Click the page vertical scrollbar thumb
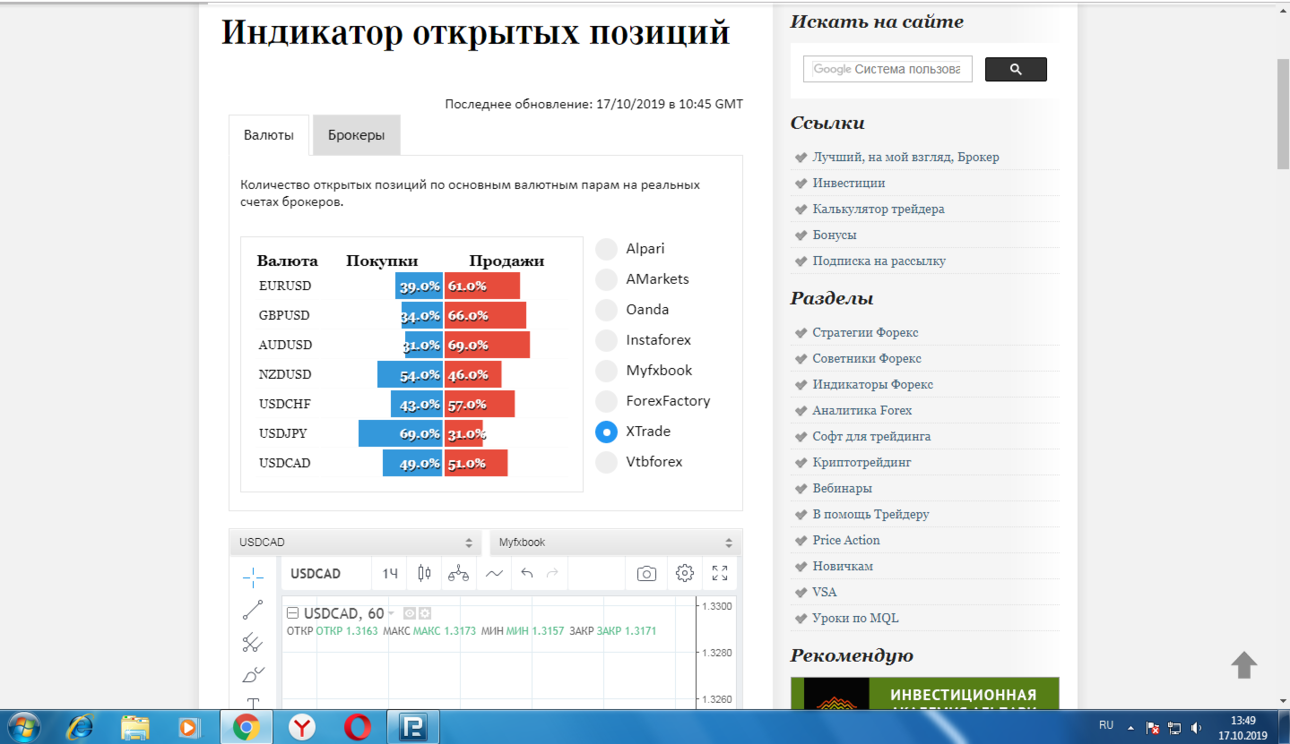The width and height of the screenshot is (1290, 744). click(x=1283, y=114)
